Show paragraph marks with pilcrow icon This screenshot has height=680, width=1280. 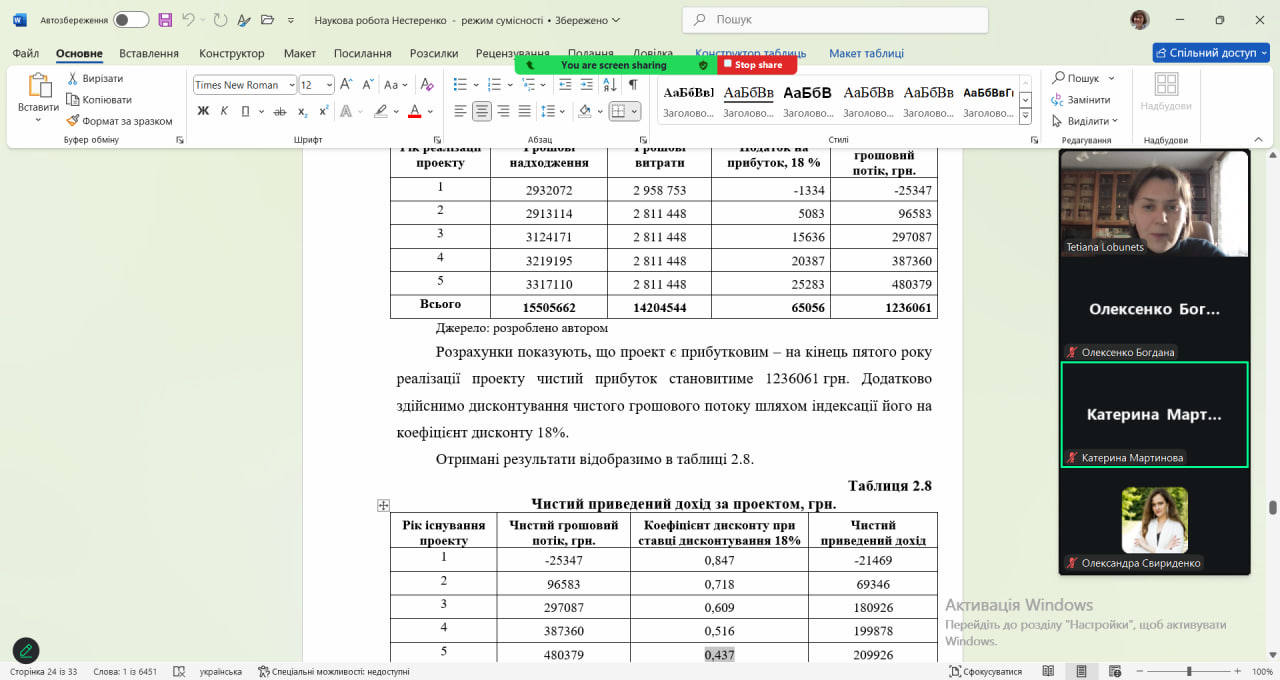pyautogui.click(x=632, y=85)
